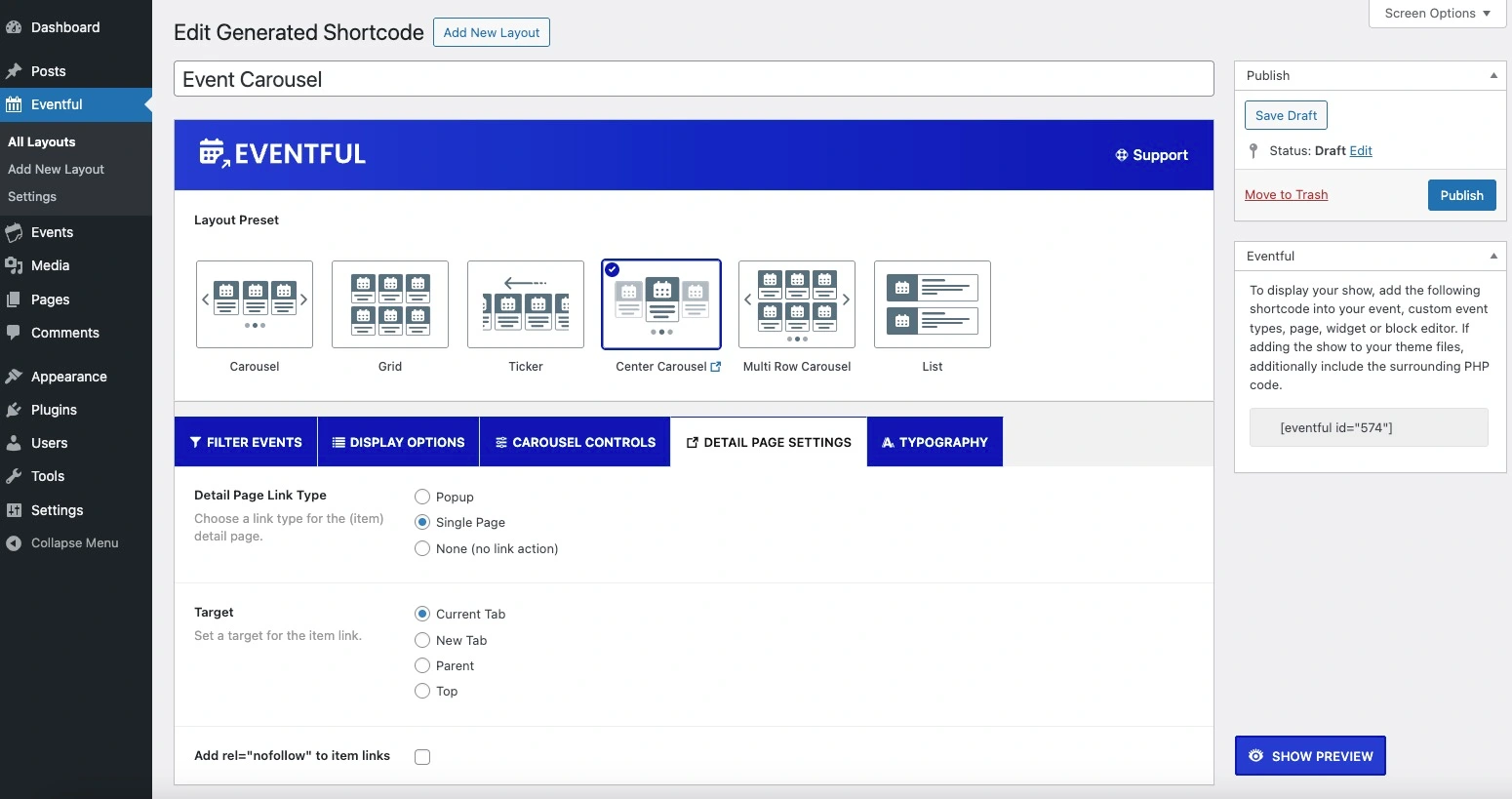Image resolution: width=1512 pixels, height=799 pixels.
Task: Click the Comments bubble icon
Action: pyautogui.click(x=14, y=333)
